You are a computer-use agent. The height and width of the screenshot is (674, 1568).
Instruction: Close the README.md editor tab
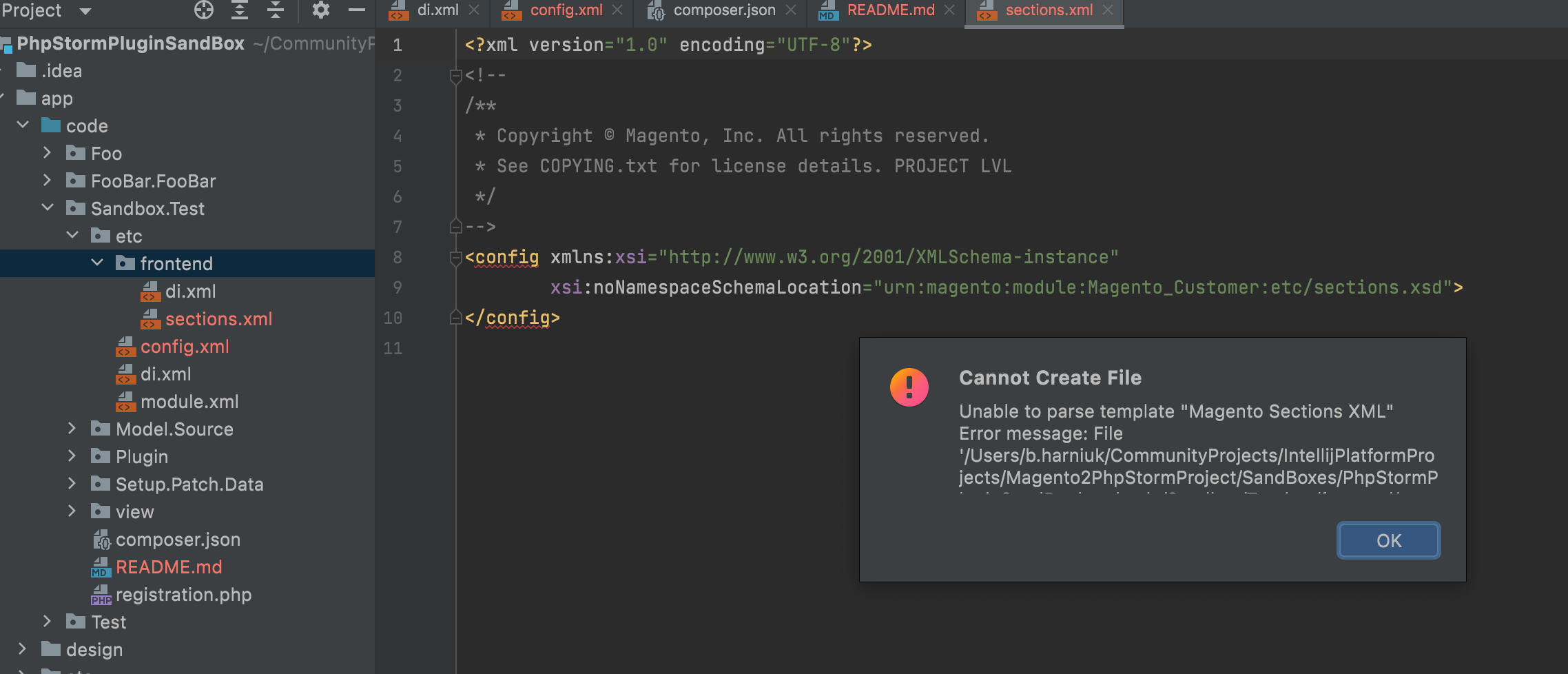click(949, 10)
